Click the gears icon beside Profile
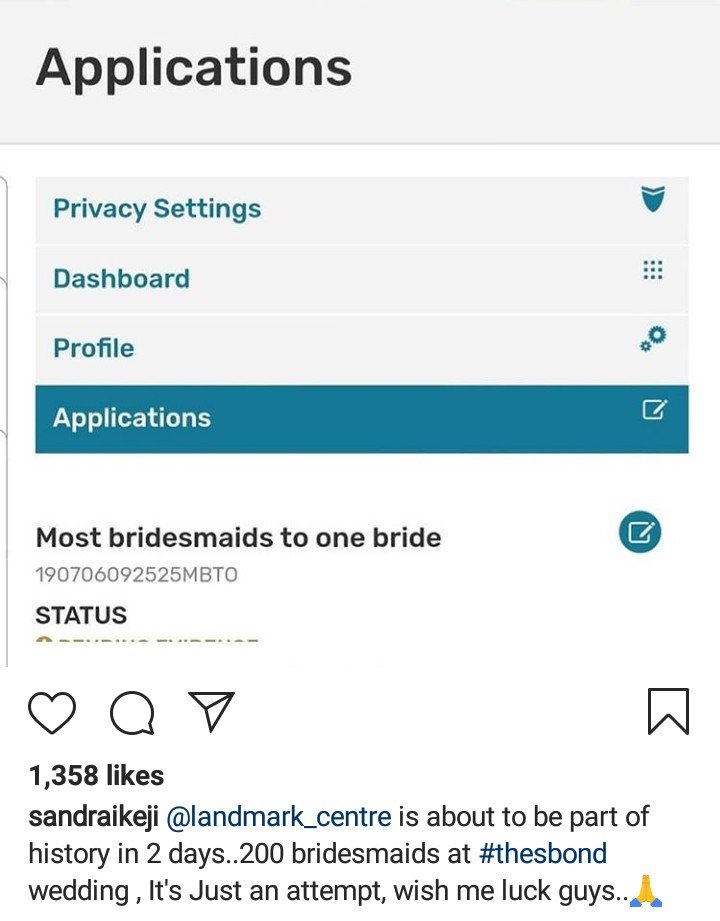This screenshot has height=921, width=720. [653, 340]
